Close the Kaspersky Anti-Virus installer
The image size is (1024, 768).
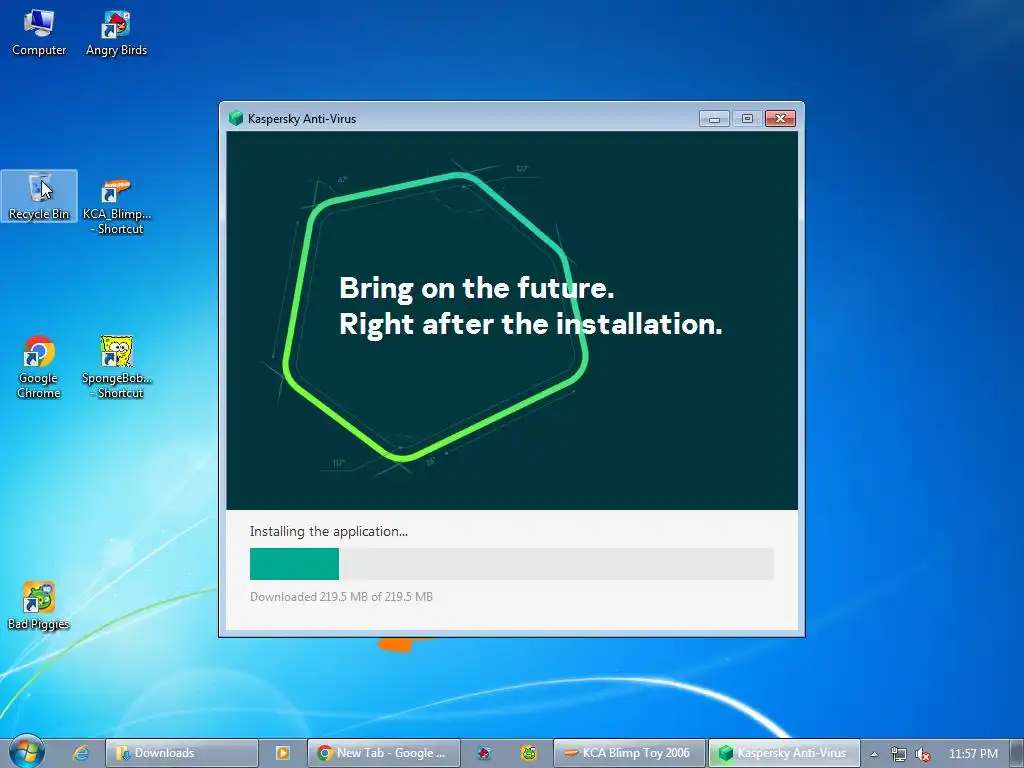[780, 118]
